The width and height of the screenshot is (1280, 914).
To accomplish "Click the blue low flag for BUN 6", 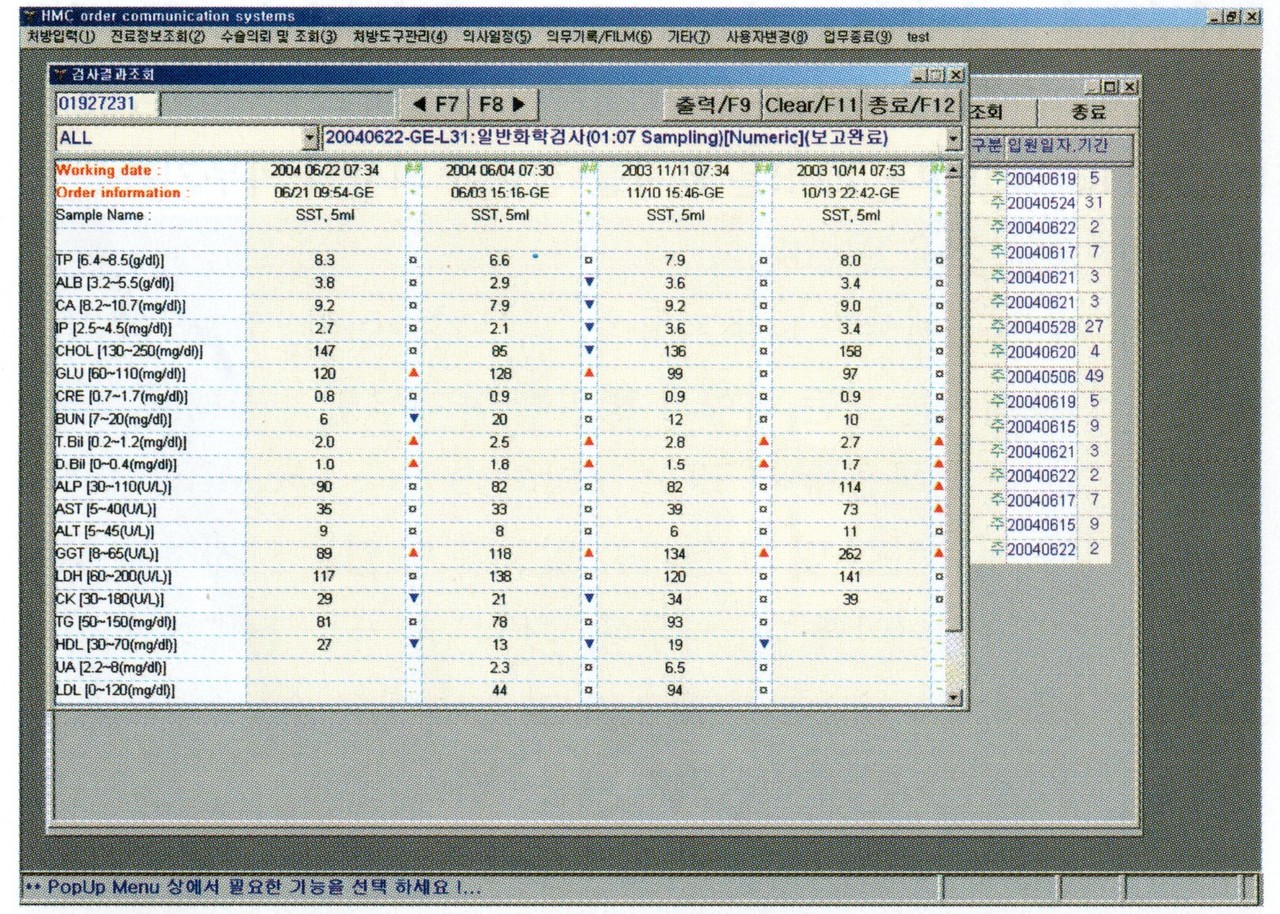I will (413, 418).
